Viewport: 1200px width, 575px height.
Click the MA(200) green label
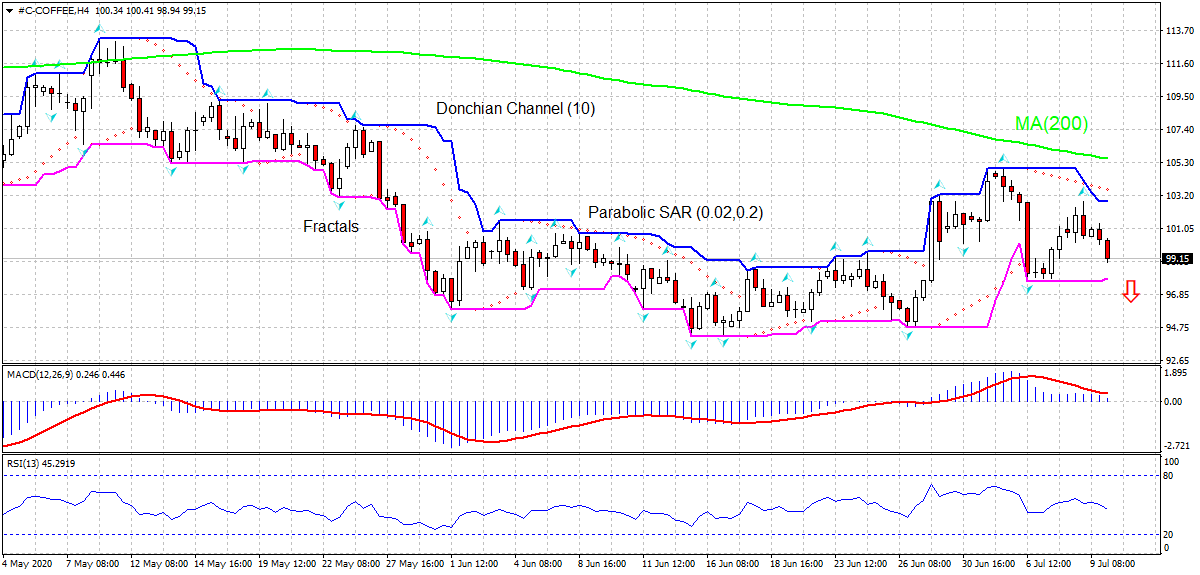coord(1051,124)
